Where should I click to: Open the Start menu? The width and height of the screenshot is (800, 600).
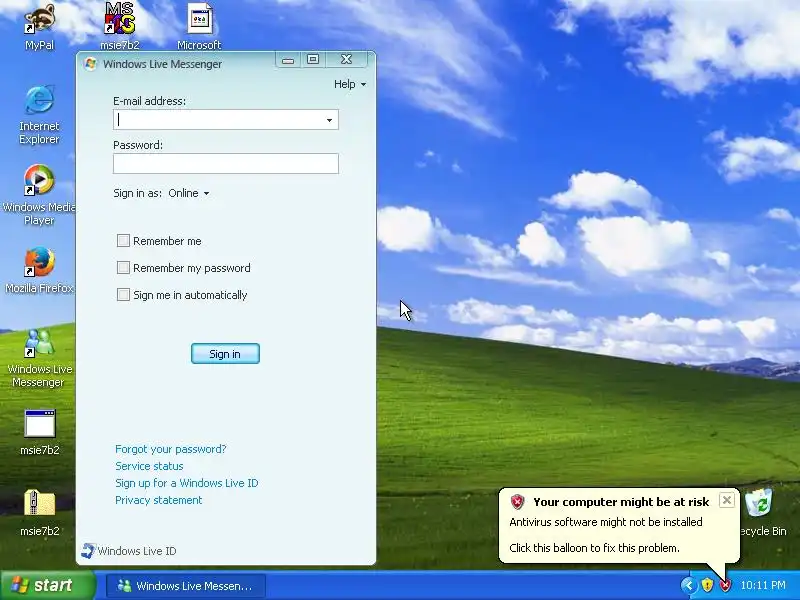coord(47,585)
